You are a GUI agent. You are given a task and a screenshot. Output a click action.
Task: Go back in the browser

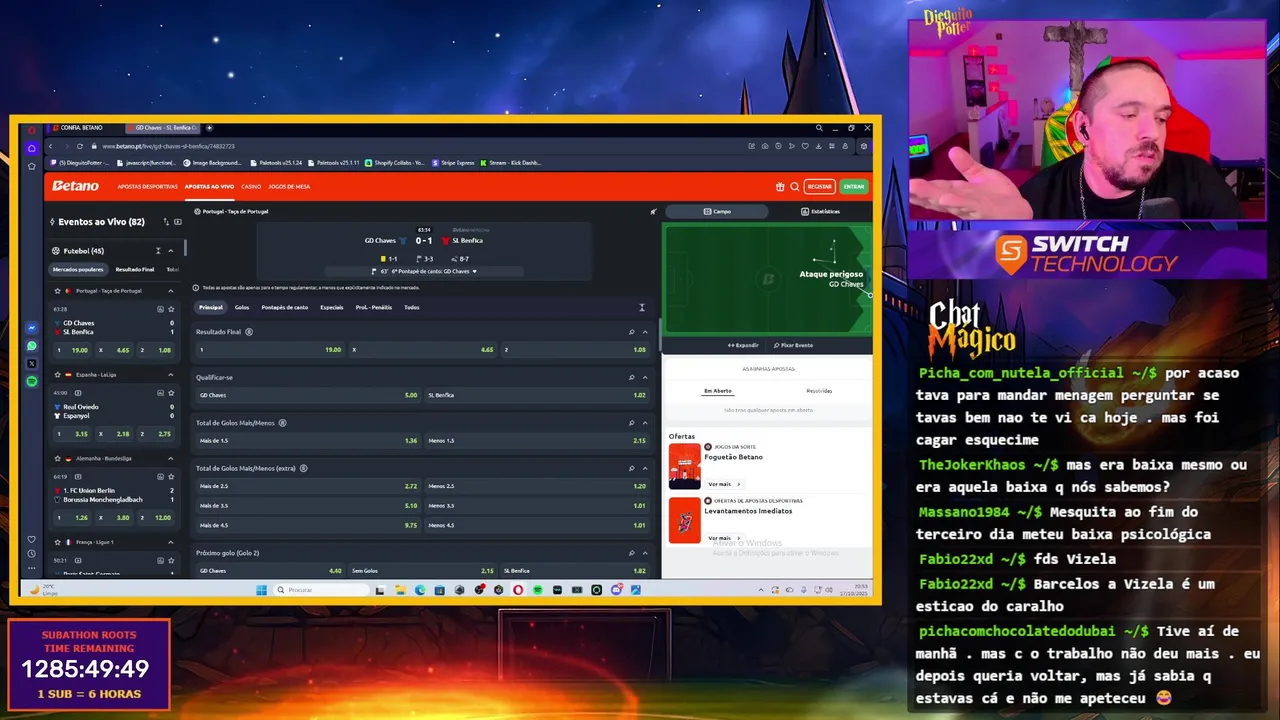(x=51, y=147)
